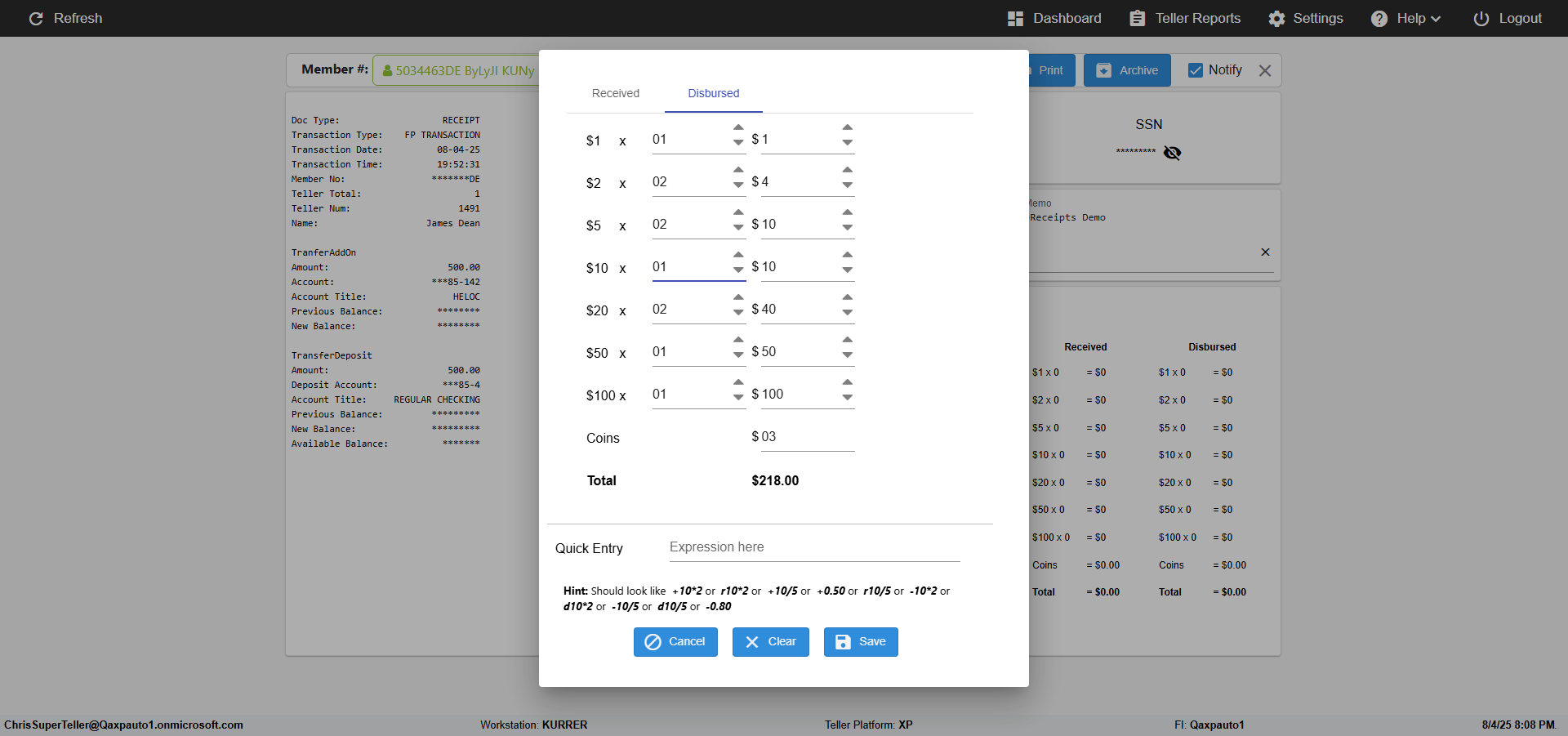Increase $5 bill count
1568x736 pixels.
point(738,212)
